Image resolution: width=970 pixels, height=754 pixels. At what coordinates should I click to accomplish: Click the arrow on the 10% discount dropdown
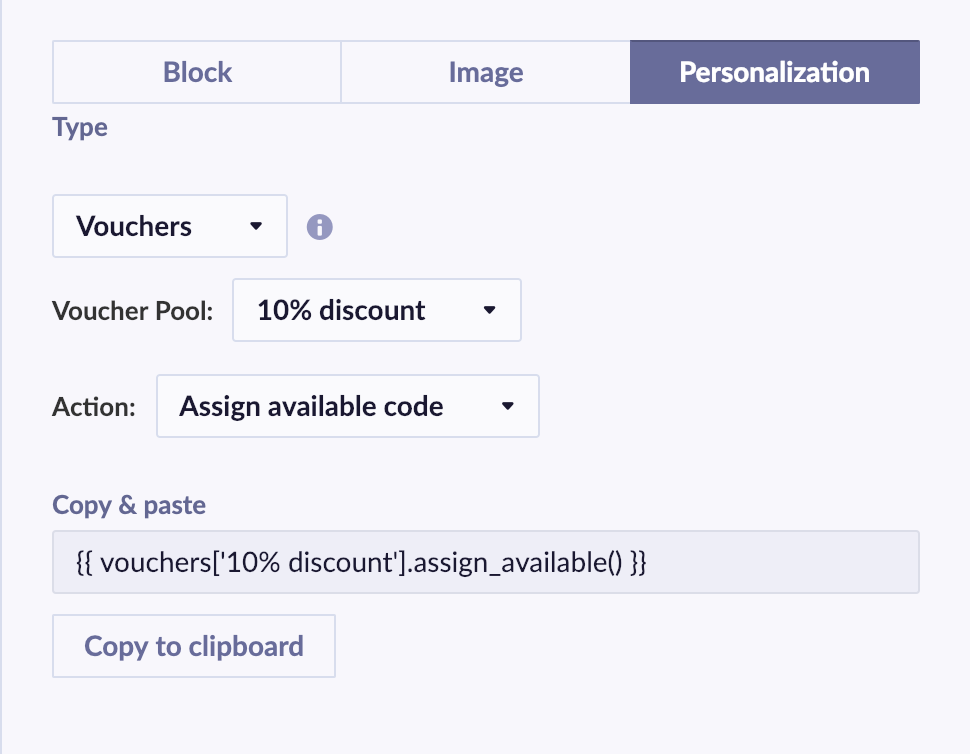tap(489, 311)
